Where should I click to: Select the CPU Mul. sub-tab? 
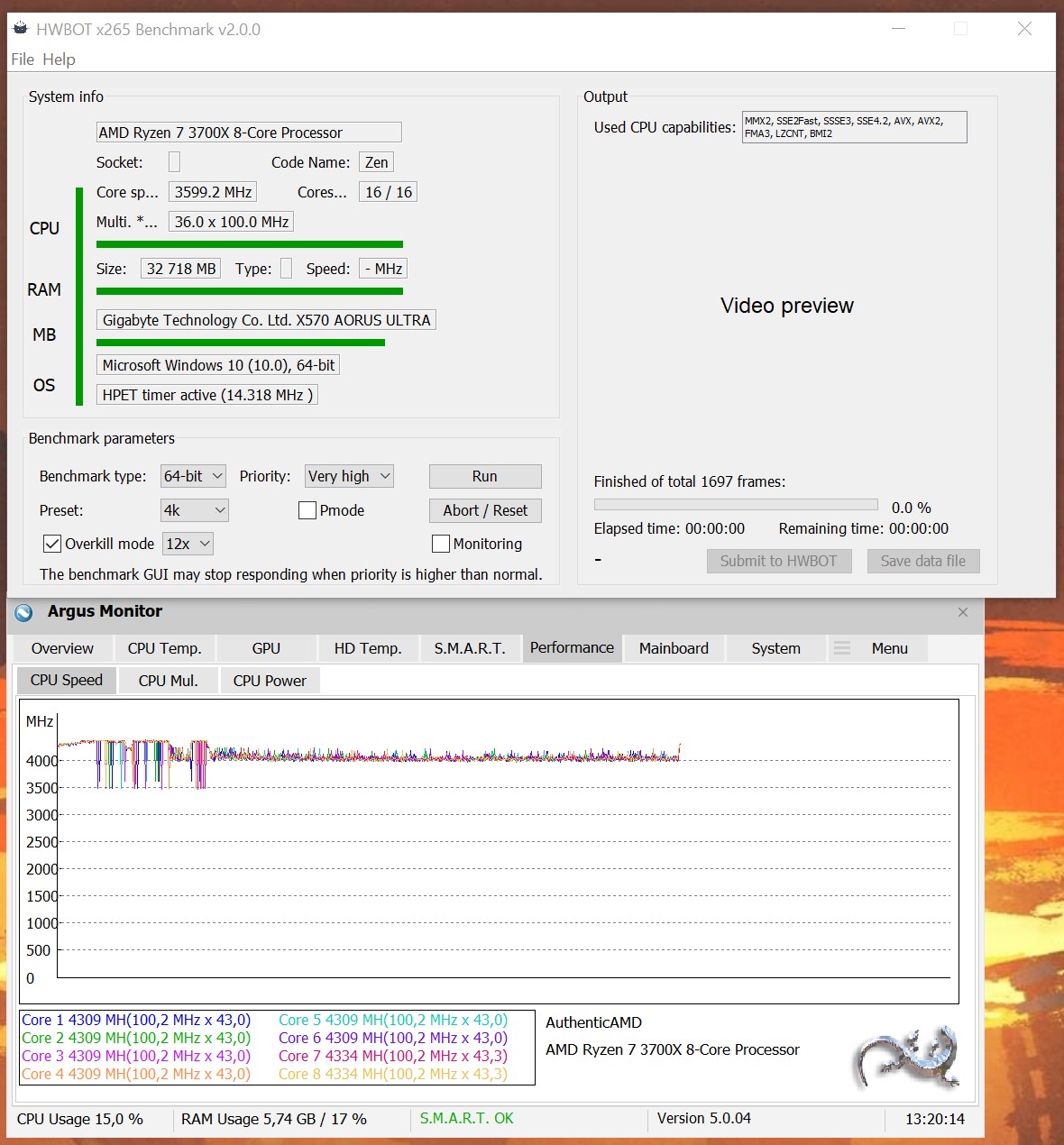(x=168, y=681)
